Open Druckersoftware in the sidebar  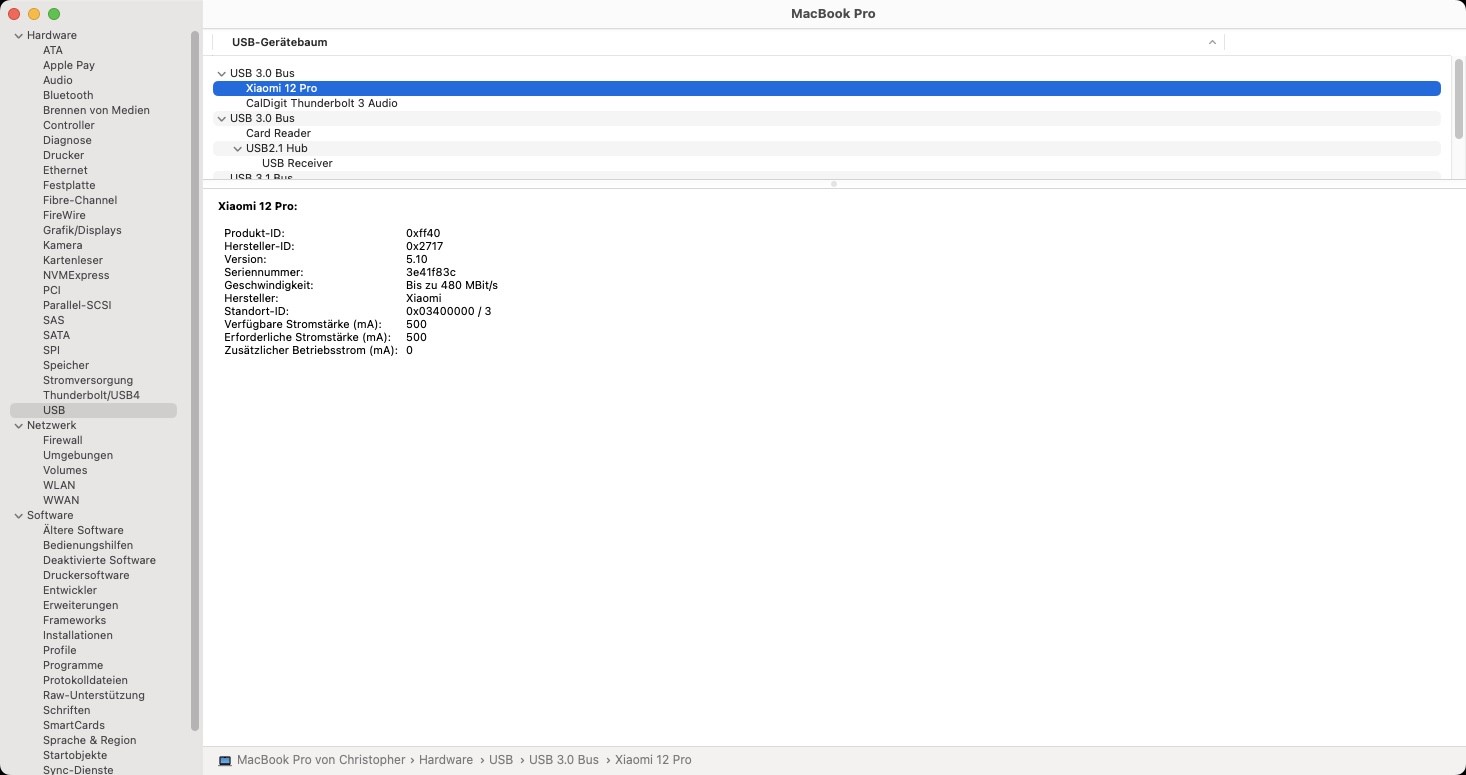[86, 575]
